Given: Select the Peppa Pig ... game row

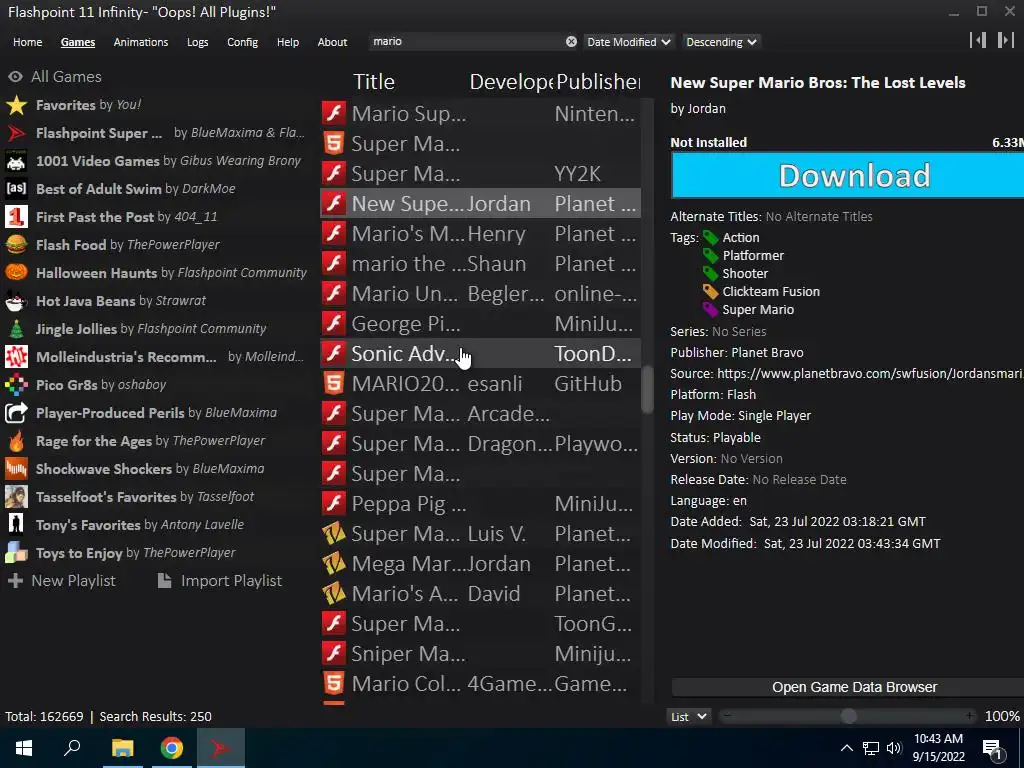Looking at the screenshot, I should tap(481, 504).
